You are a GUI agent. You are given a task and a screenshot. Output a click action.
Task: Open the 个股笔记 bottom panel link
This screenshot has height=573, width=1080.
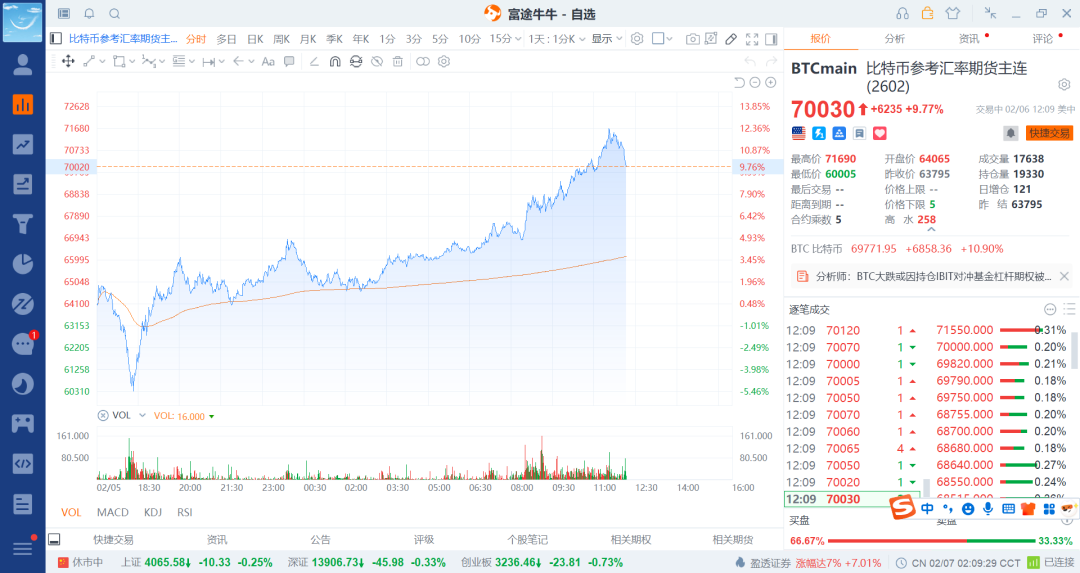click(x=528, y=539)
